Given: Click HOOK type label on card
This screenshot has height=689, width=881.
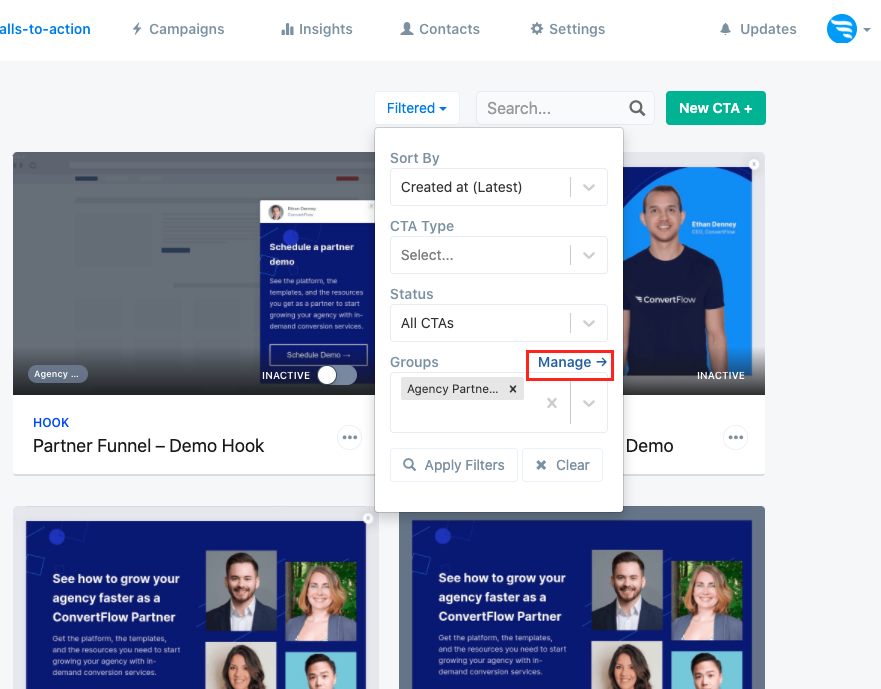Looking at the screenshot, I should coord(51,423).
